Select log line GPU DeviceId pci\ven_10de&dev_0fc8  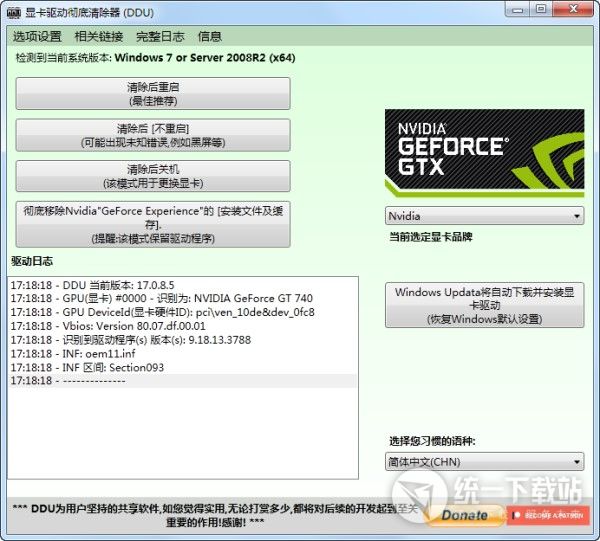[x=182, y=312]
